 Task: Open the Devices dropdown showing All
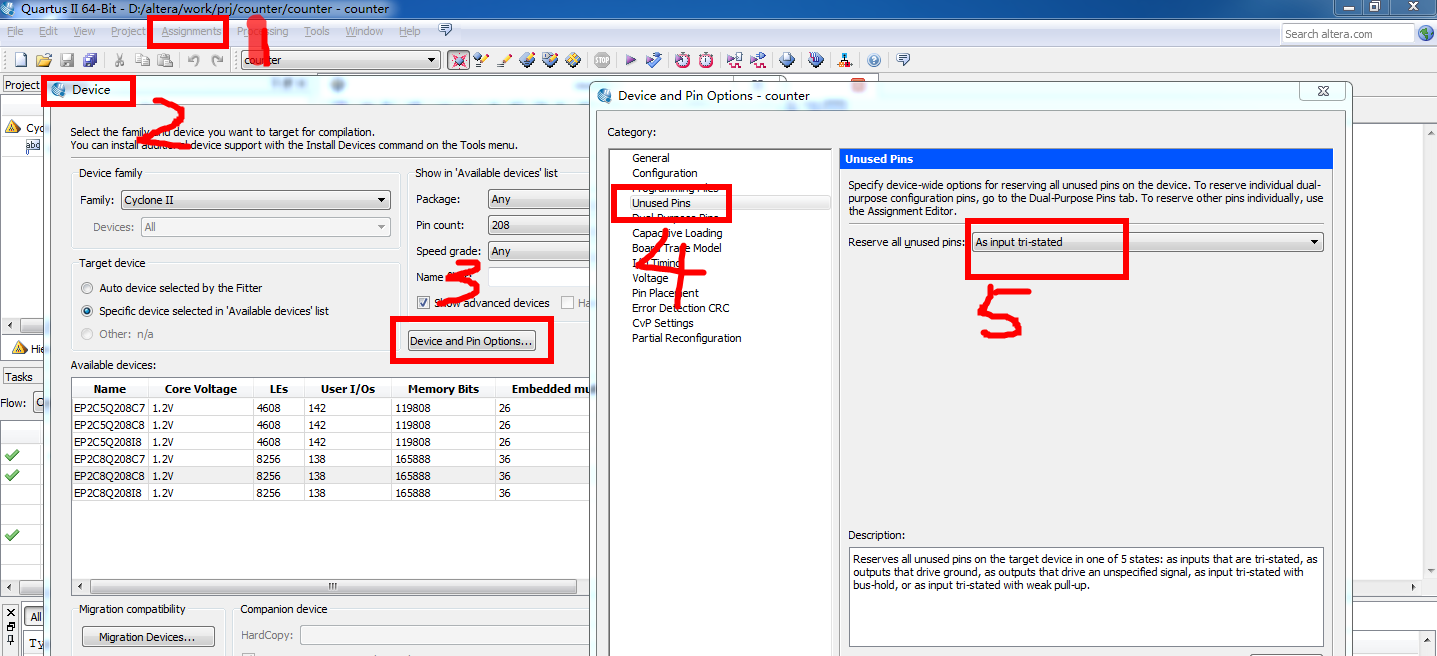(x=265, y=227)
